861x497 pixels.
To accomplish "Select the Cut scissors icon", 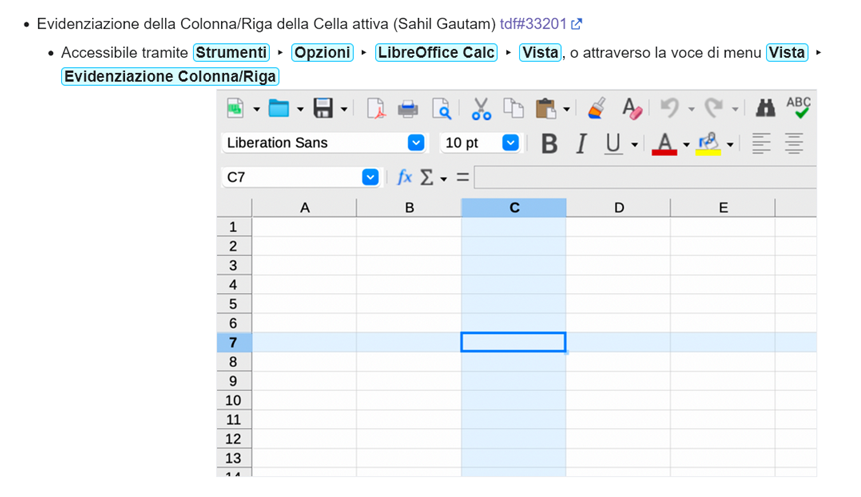I will coord(481,109).
